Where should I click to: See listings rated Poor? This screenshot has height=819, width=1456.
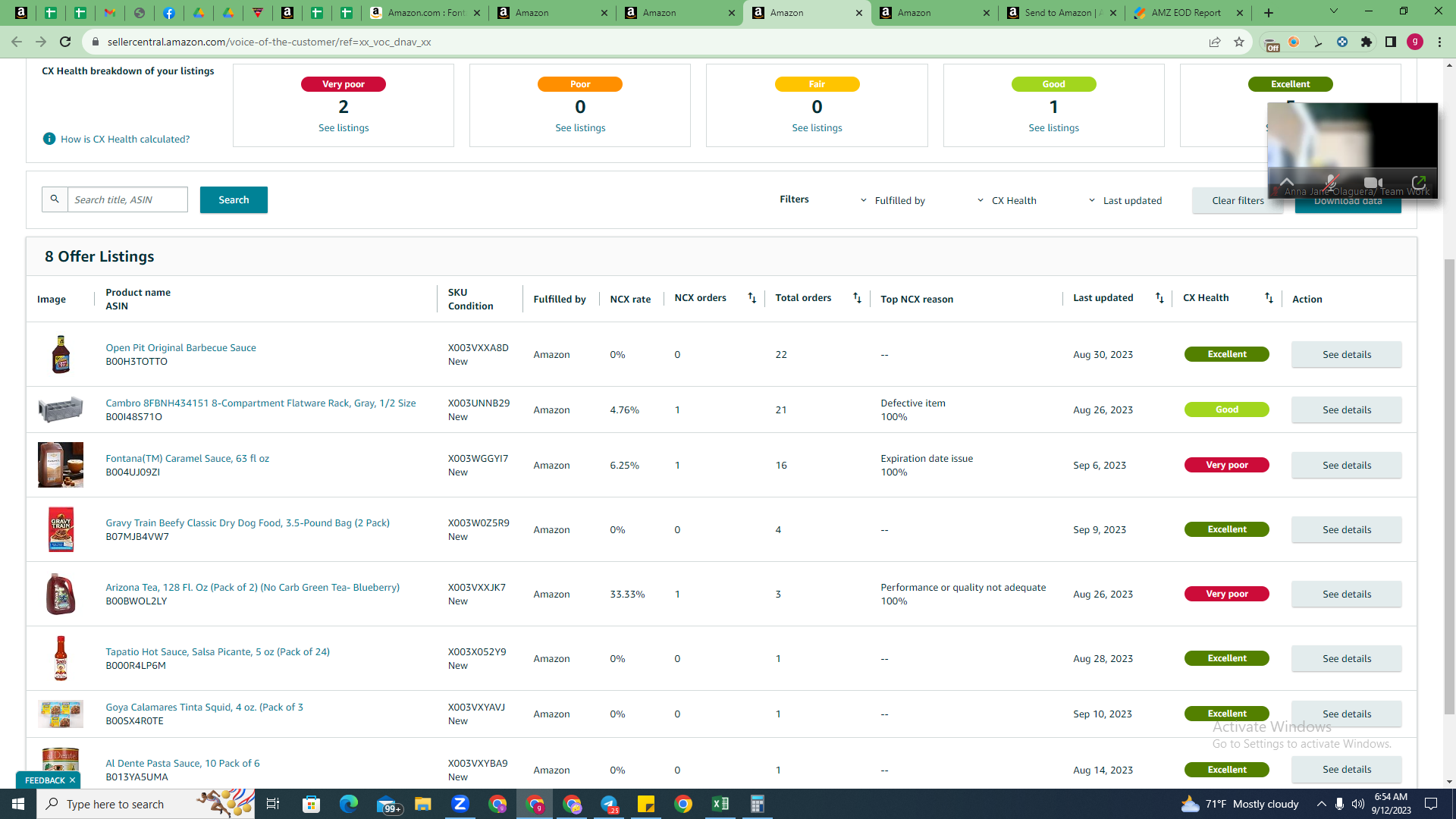(580, 128)
